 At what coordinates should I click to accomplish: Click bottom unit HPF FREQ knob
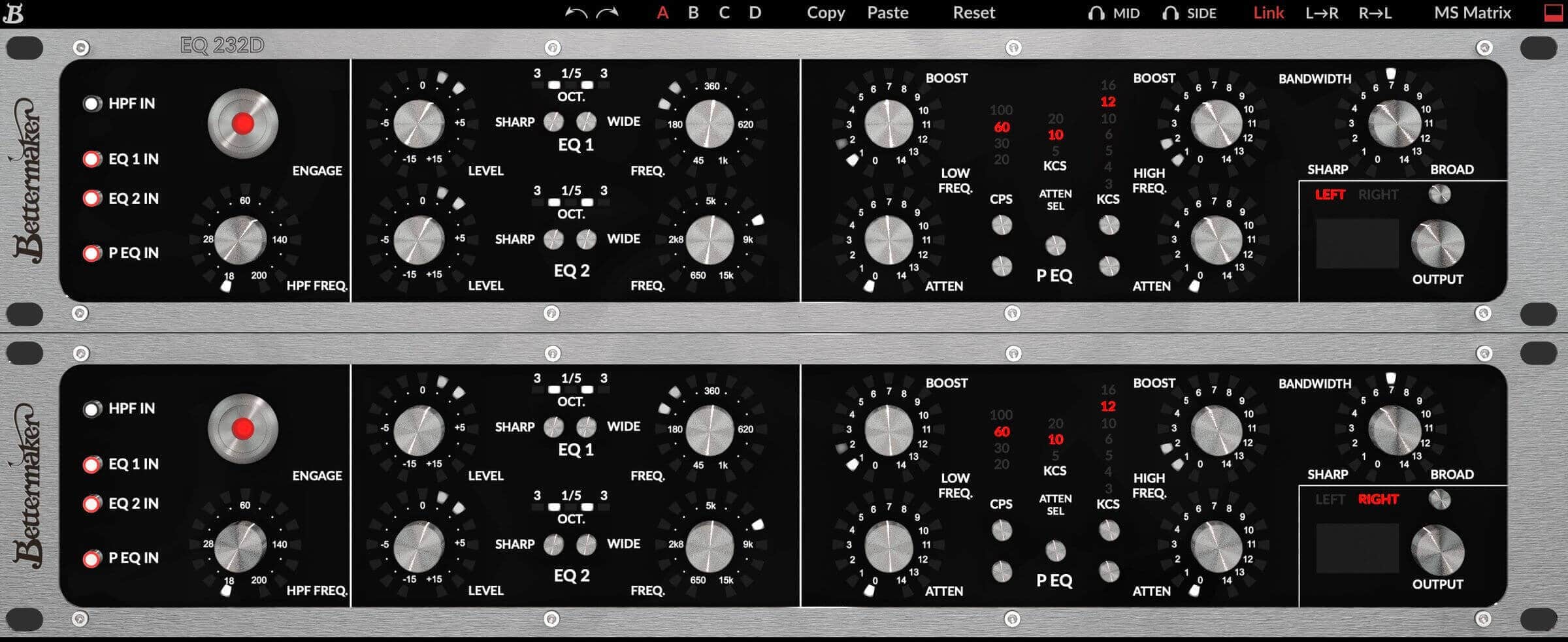coord(240,545)
